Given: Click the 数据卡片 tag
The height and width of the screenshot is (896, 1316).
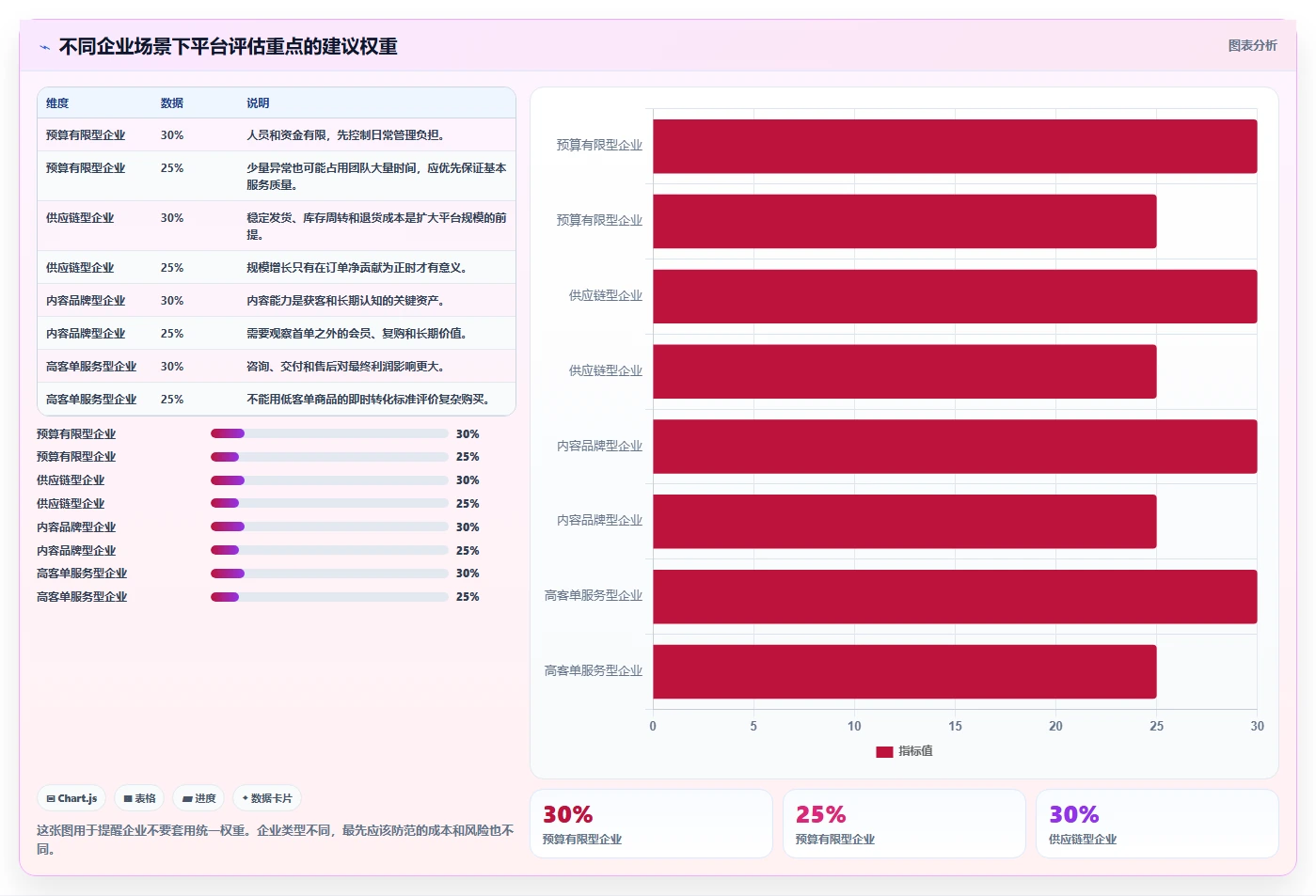Looking at the screenshot, I should click(x=267, y=798).
